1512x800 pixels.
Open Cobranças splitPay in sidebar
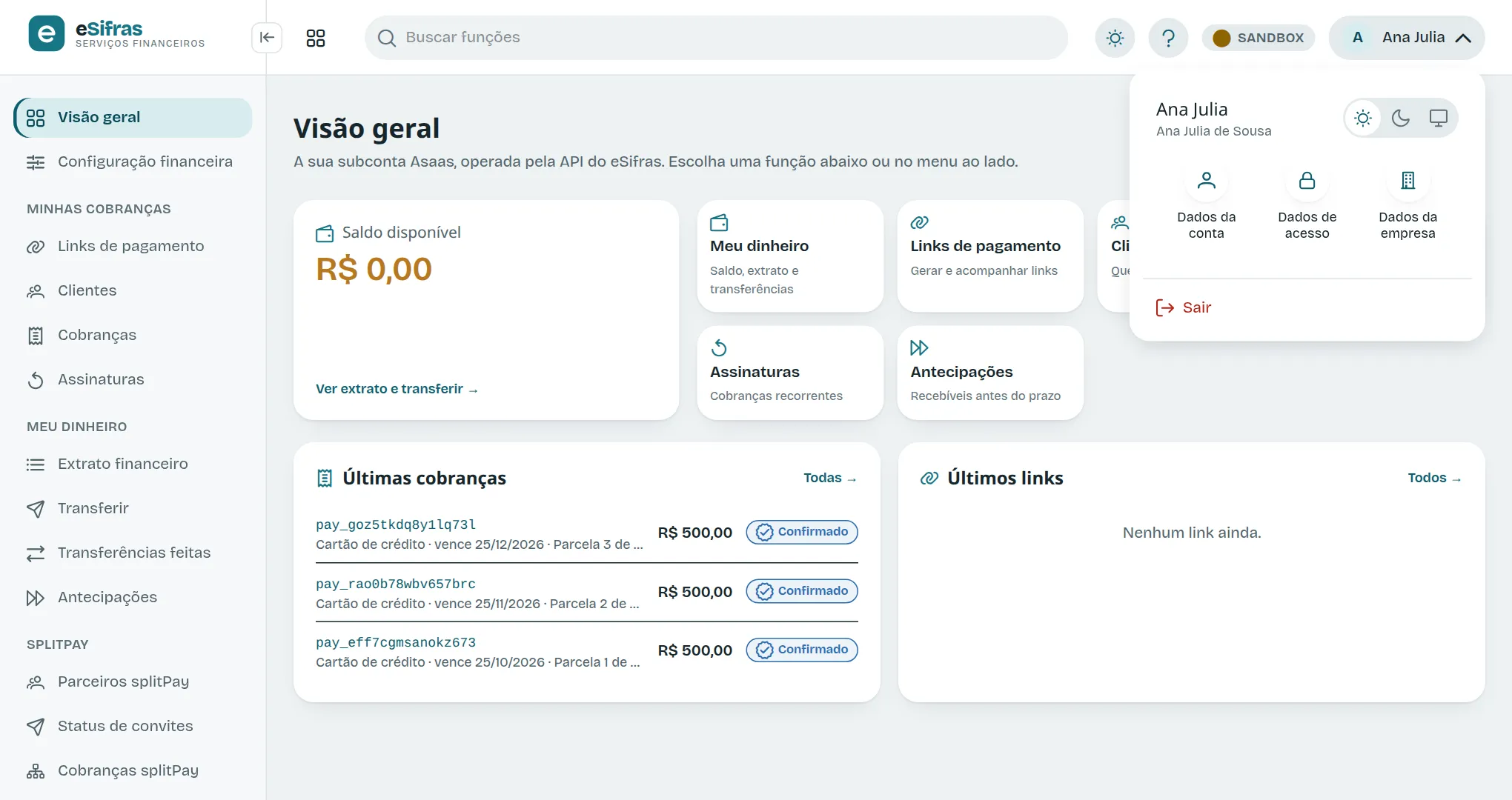click(133, 771)
